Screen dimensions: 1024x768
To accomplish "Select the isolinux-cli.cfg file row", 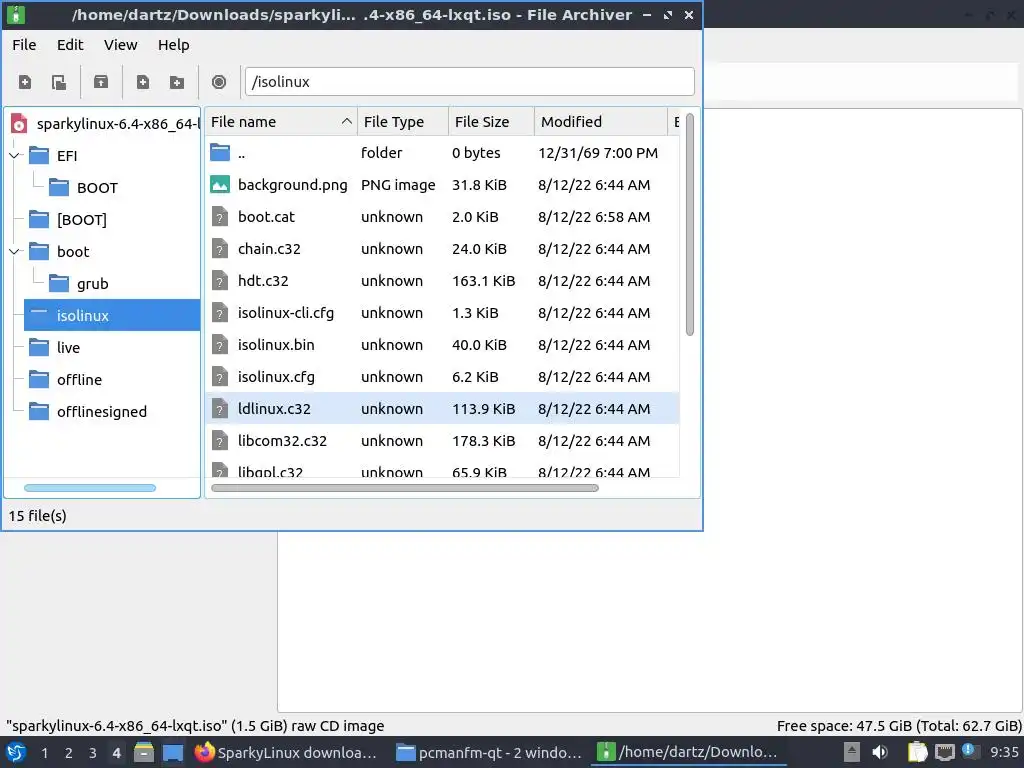I will [x=442, y=313].
